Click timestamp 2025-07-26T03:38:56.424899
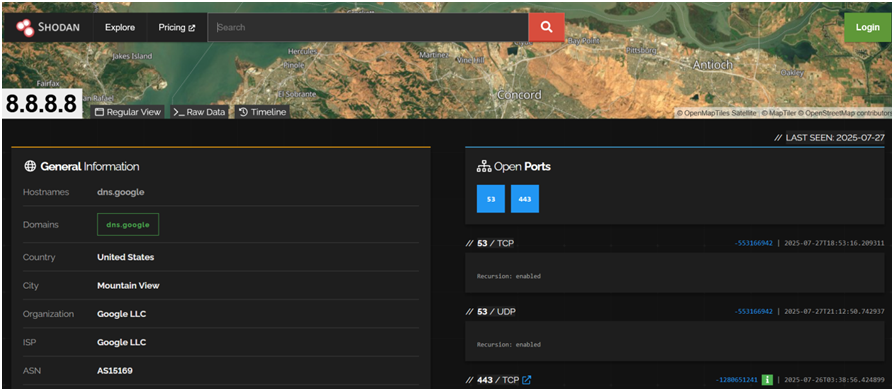The image size is (894, 391). 834,380
